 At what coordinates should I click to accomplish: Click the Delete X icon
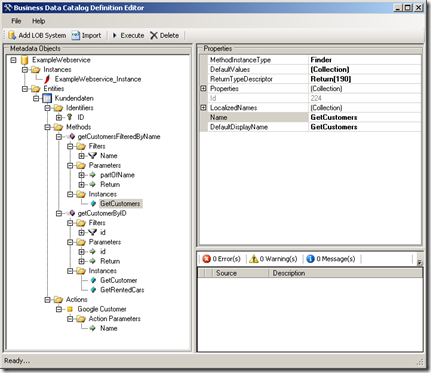click(x=154, y=35)
